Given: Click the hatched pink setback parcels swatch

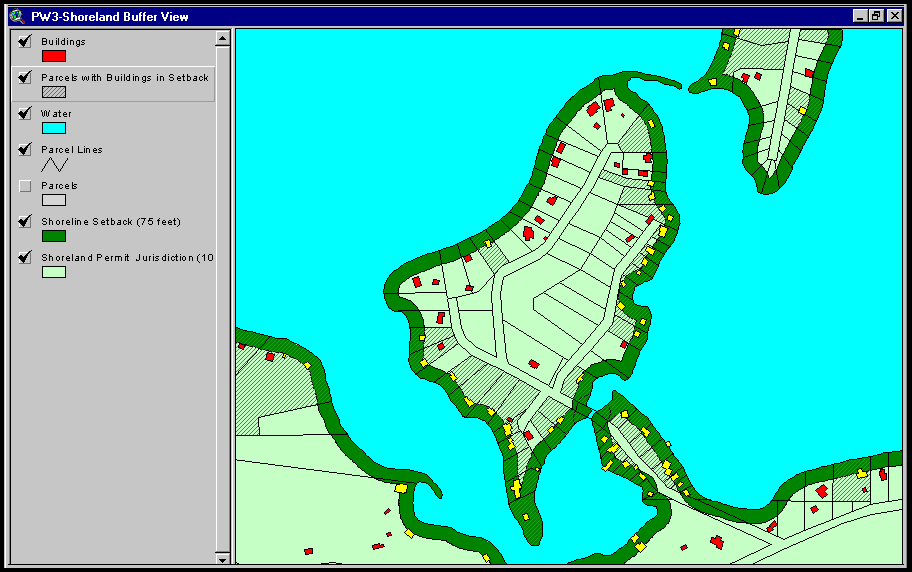Looking at the screenshot, I should tap(54, 92).
